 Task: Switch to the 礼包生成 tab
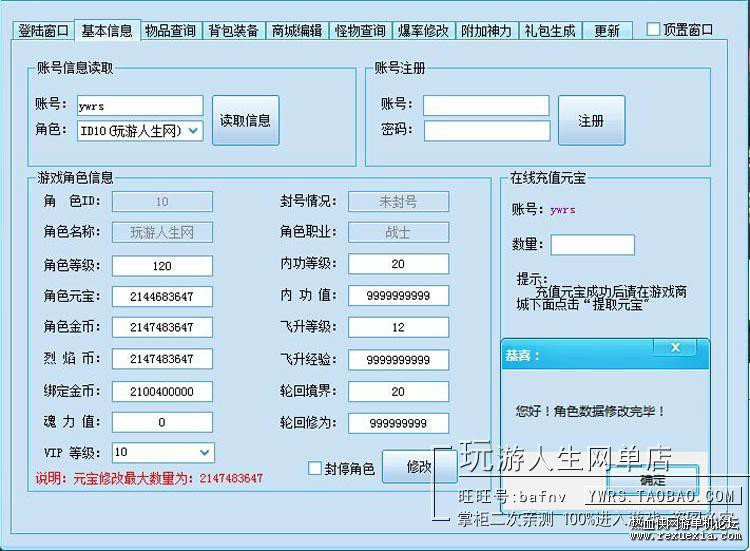(x=550, y=31)
